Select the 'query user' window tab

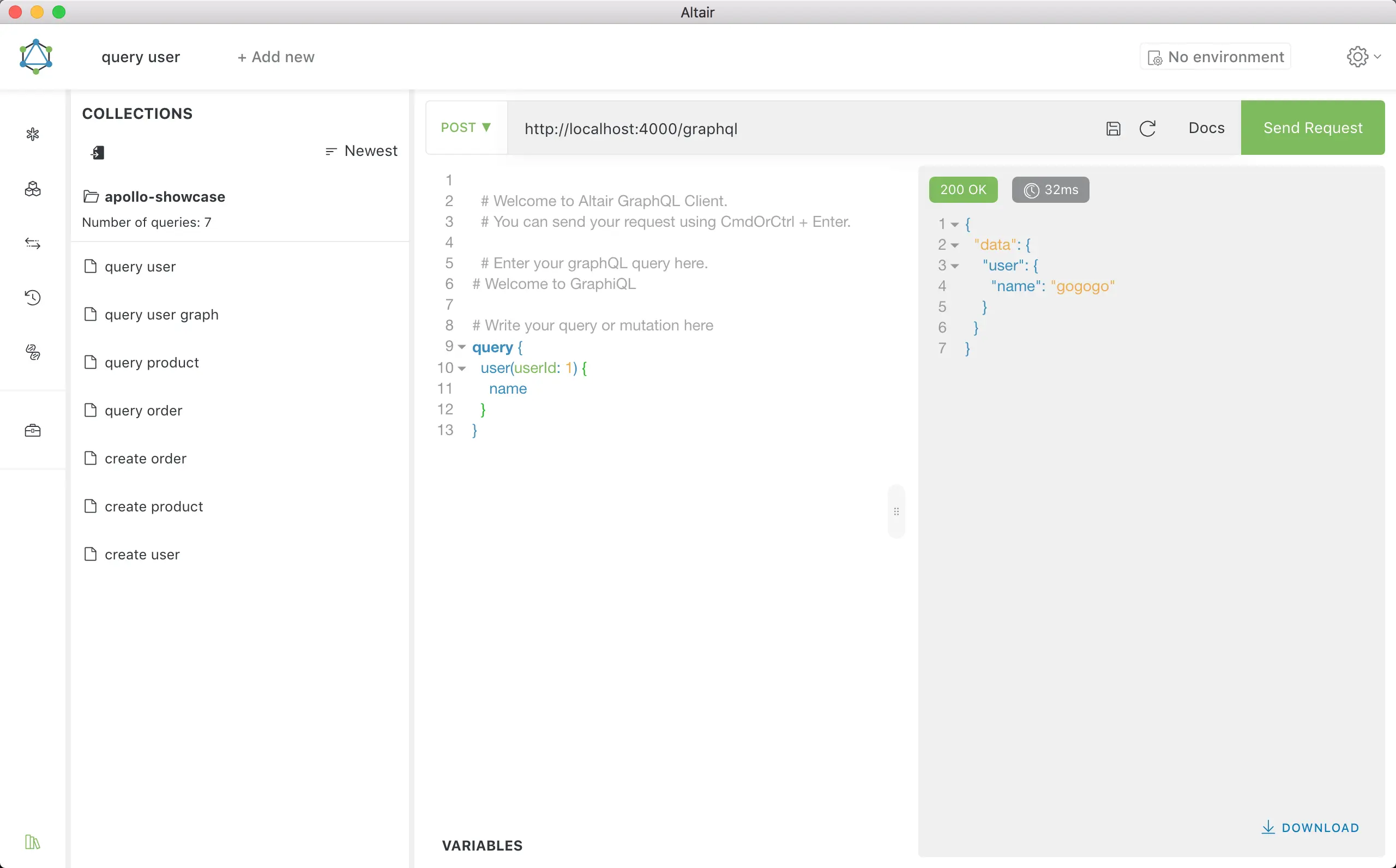tap(141, 57)
